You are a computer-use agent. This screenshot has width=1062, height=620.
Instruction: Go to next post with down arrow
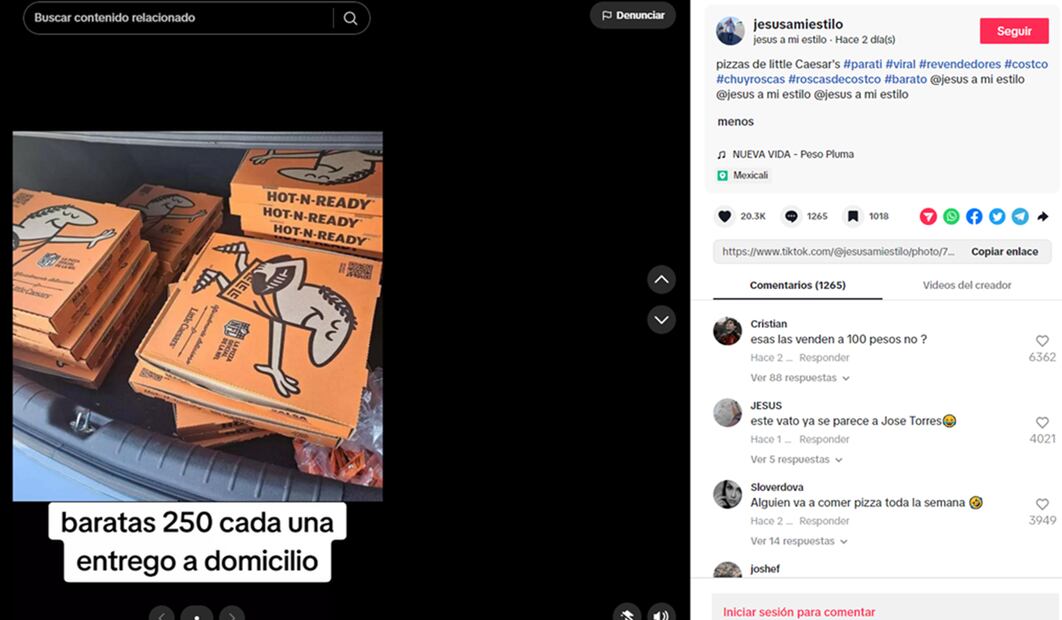click(x=661, y=320)
